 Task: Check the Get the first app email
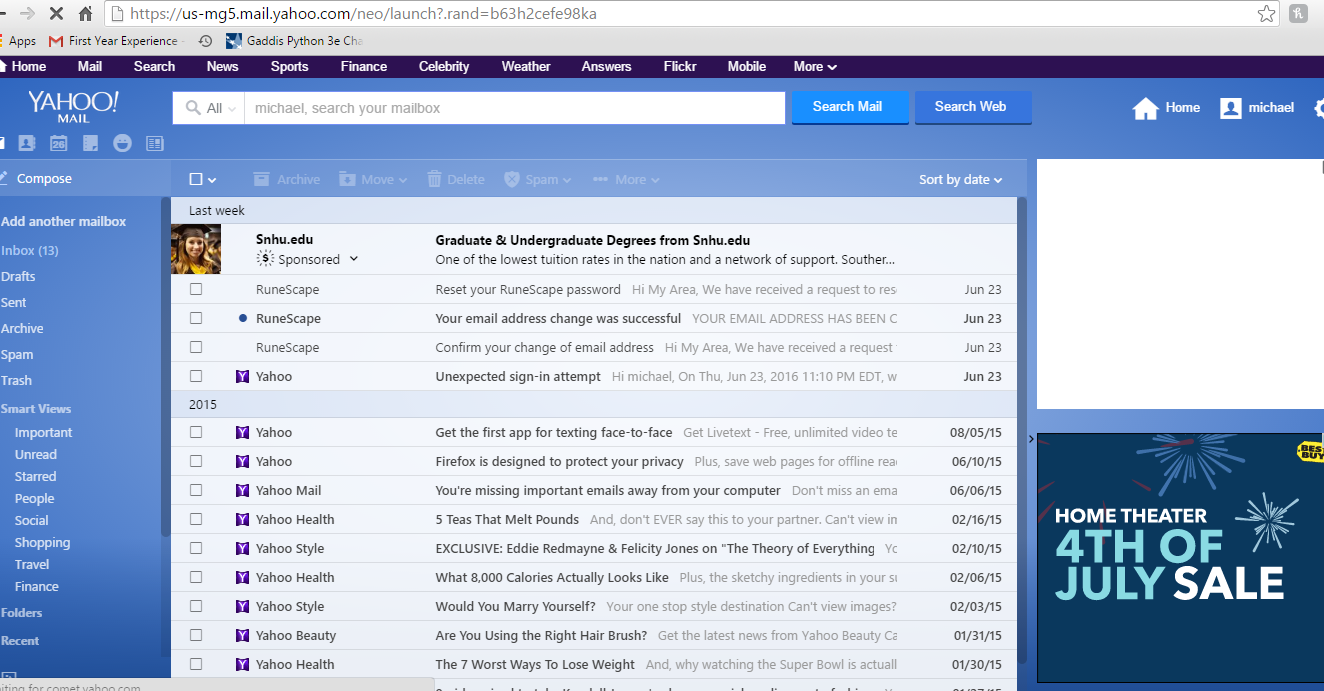(196, 432)
